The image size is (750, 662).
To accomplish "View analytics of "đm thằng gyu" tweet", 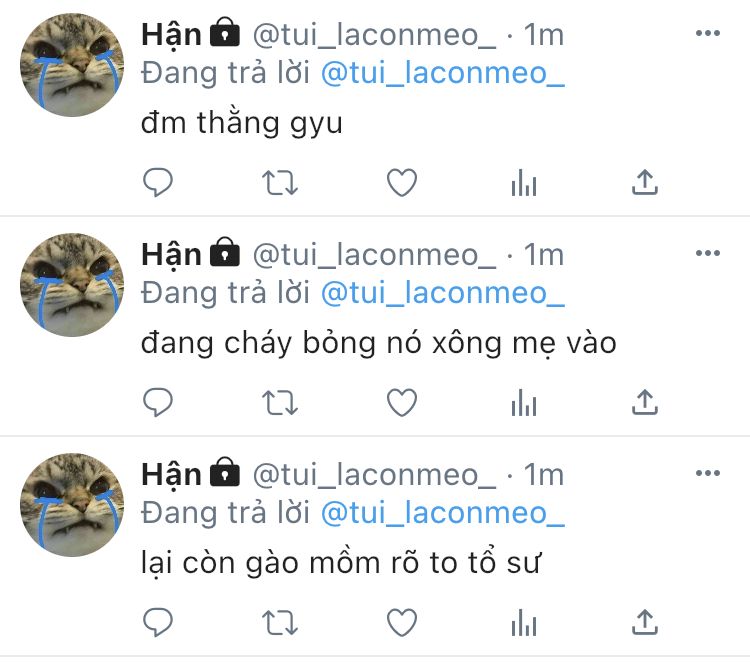I will tap(524, 183).
